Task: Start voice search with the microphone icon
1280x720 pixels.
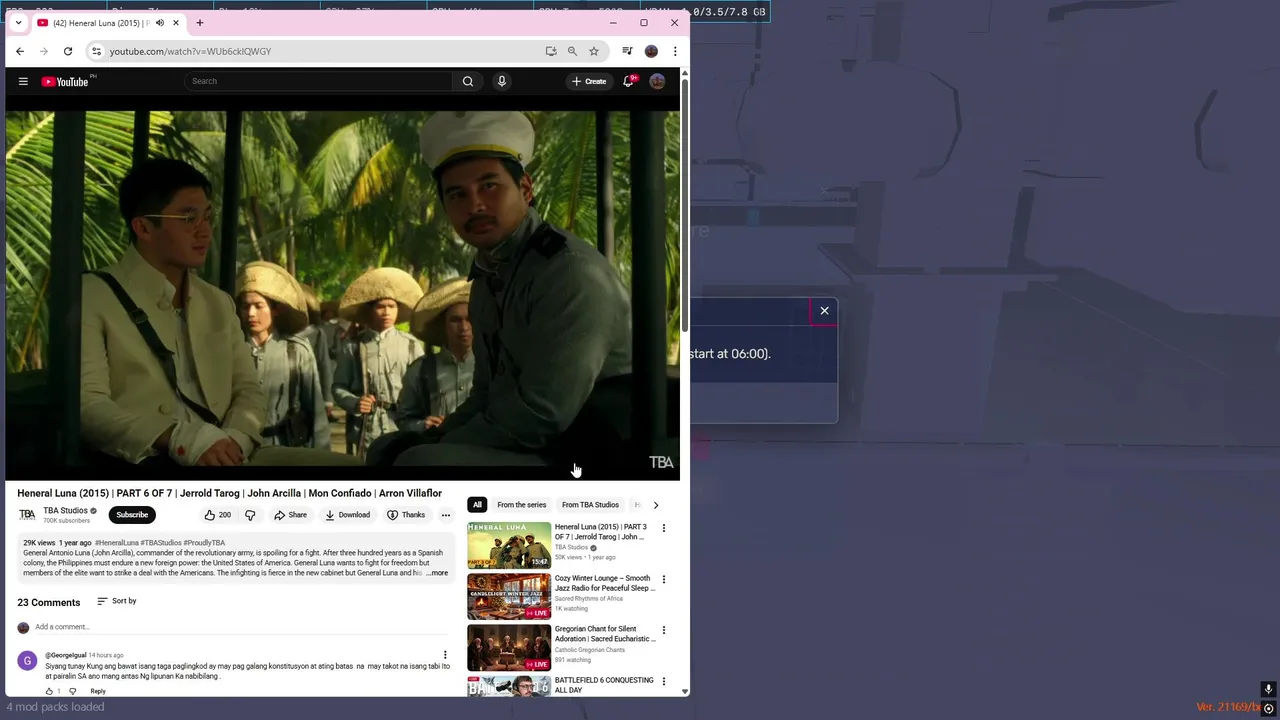Action: click(x=502, y=81)
